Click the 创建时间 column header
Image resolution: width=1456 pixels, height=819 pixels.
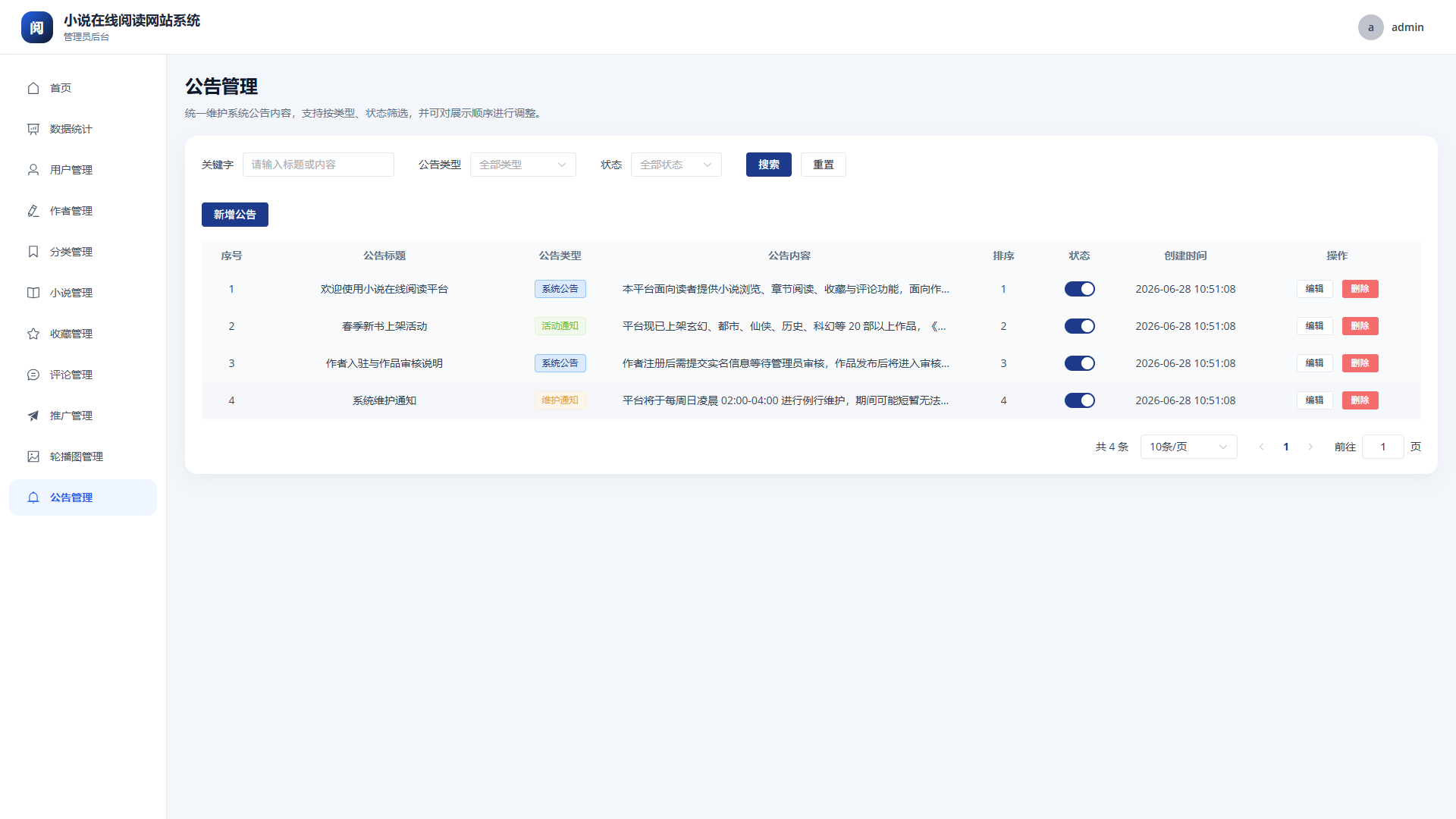click(x=1185, y=256)
